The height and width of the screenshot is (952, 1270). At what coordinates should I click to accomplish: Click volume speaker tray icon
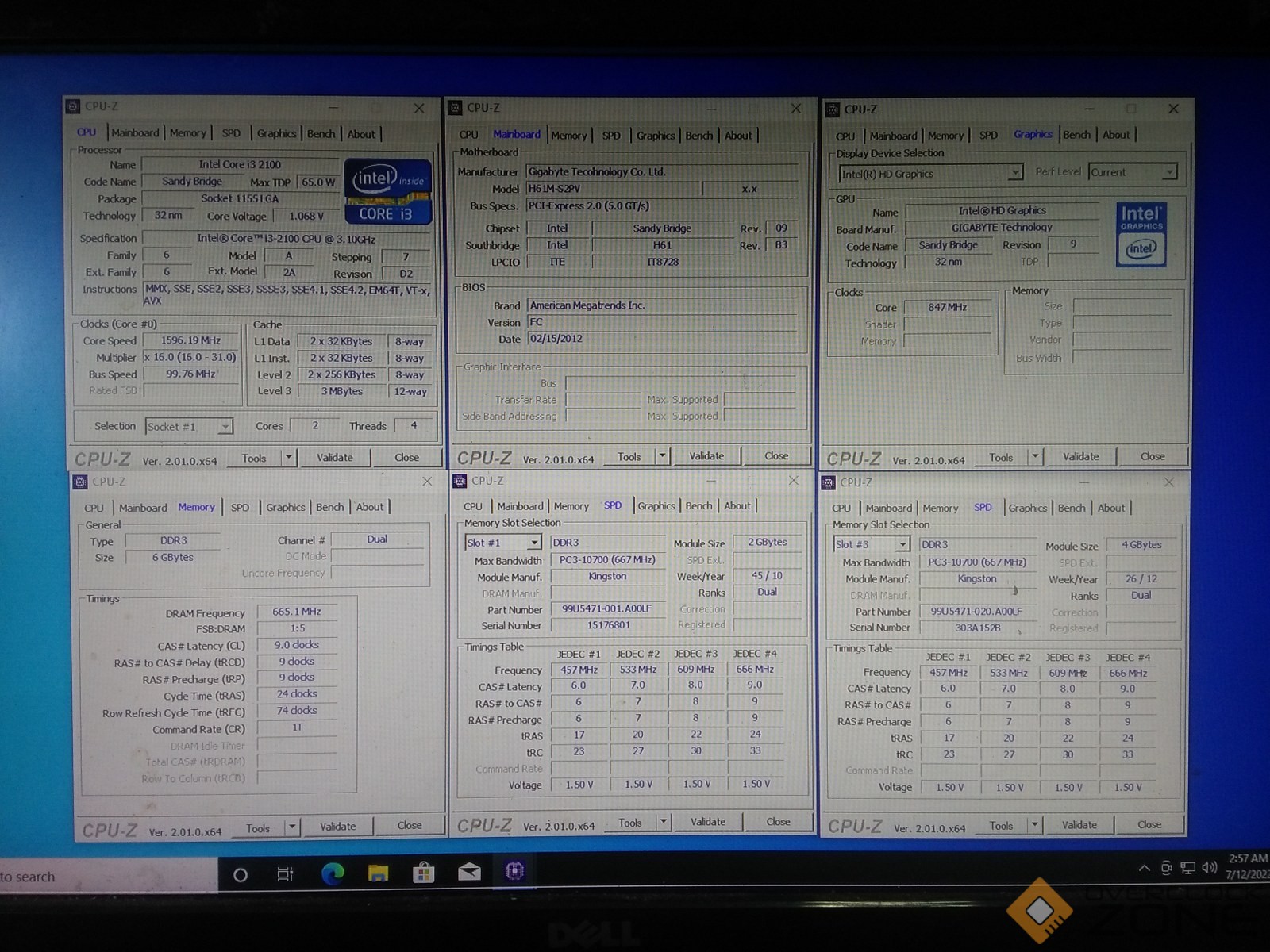pos(1210,867)
